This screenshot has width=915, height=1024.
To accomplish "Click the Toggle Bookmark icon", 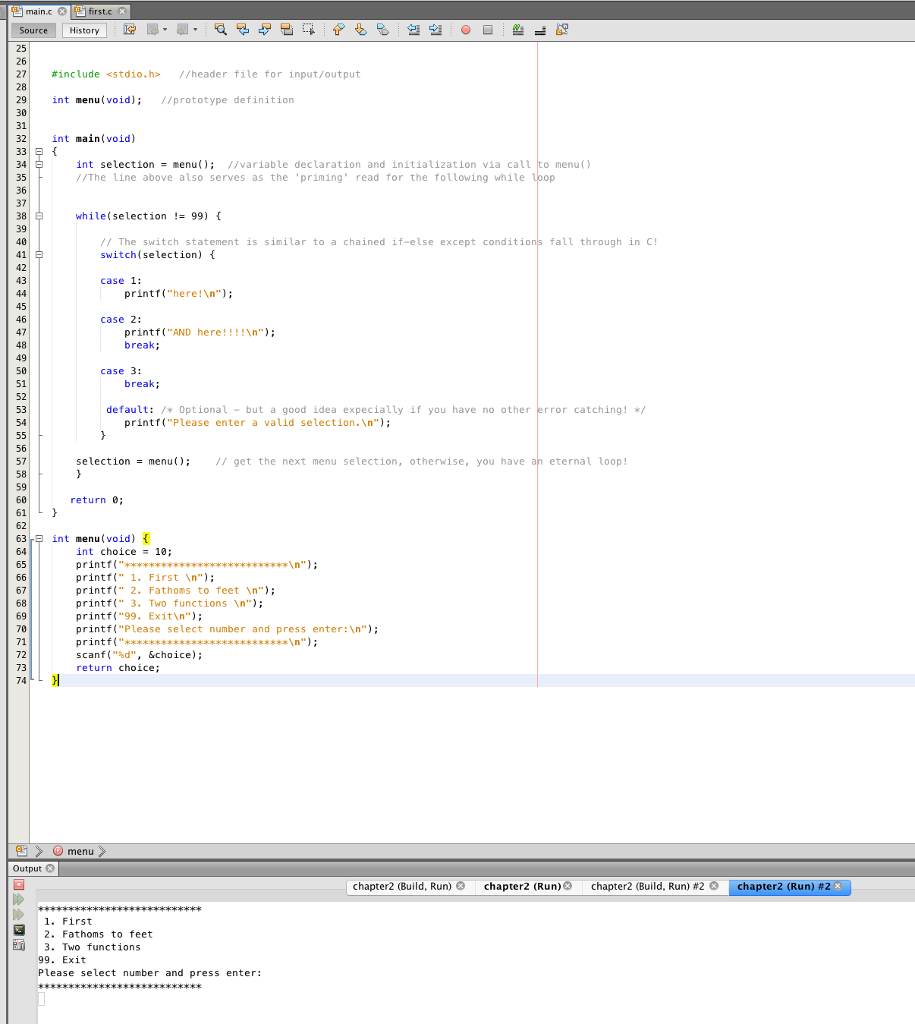I will [x=383, y=29].
